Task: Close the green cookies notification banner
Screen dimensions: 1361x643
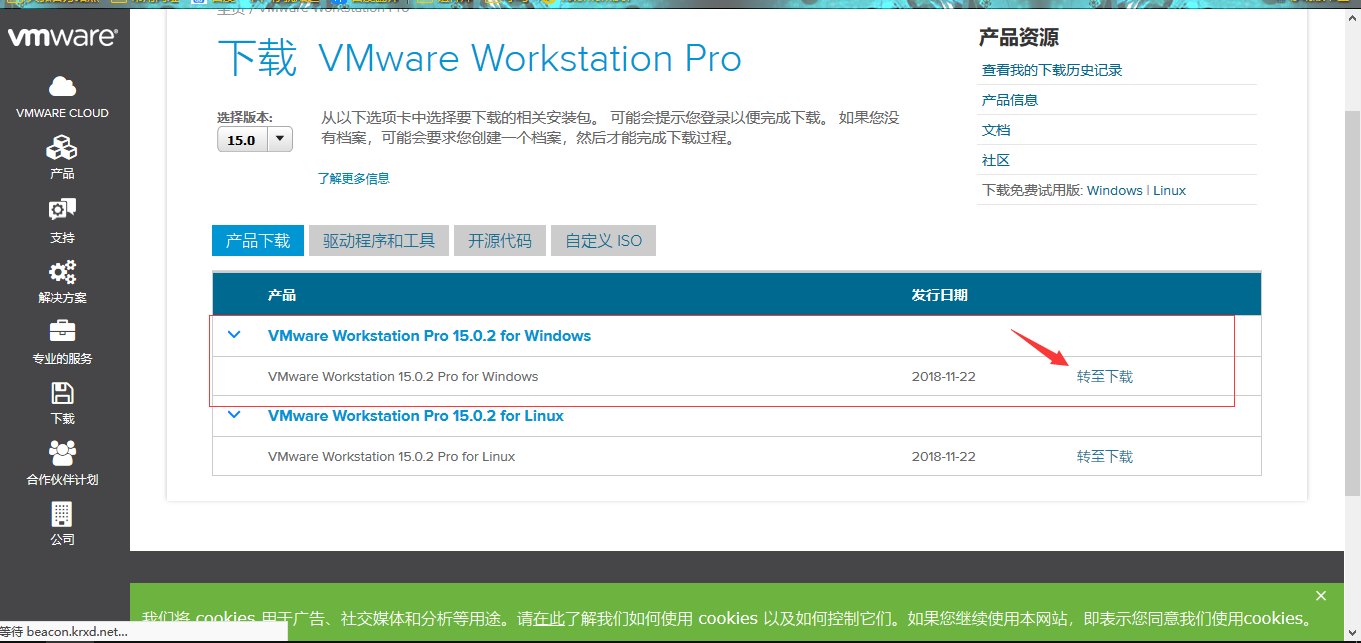Action: click(1321, 596)
